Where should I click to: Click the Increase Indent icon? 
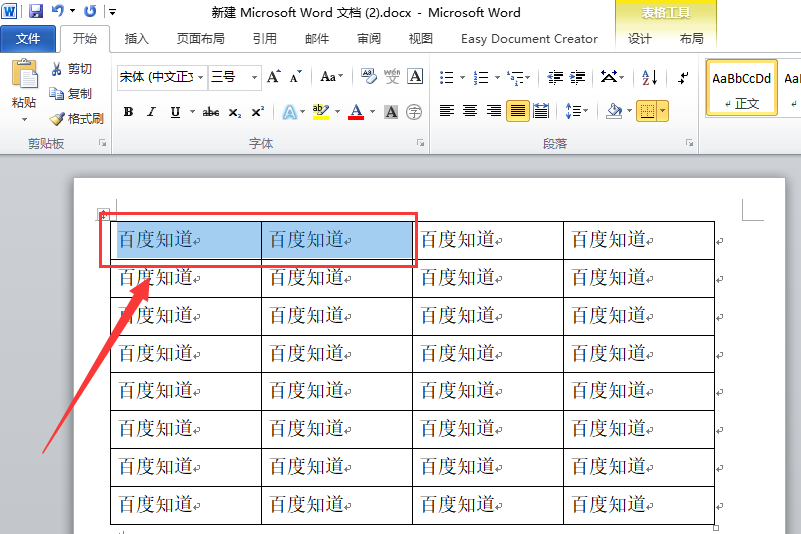[x=577, y=77]
